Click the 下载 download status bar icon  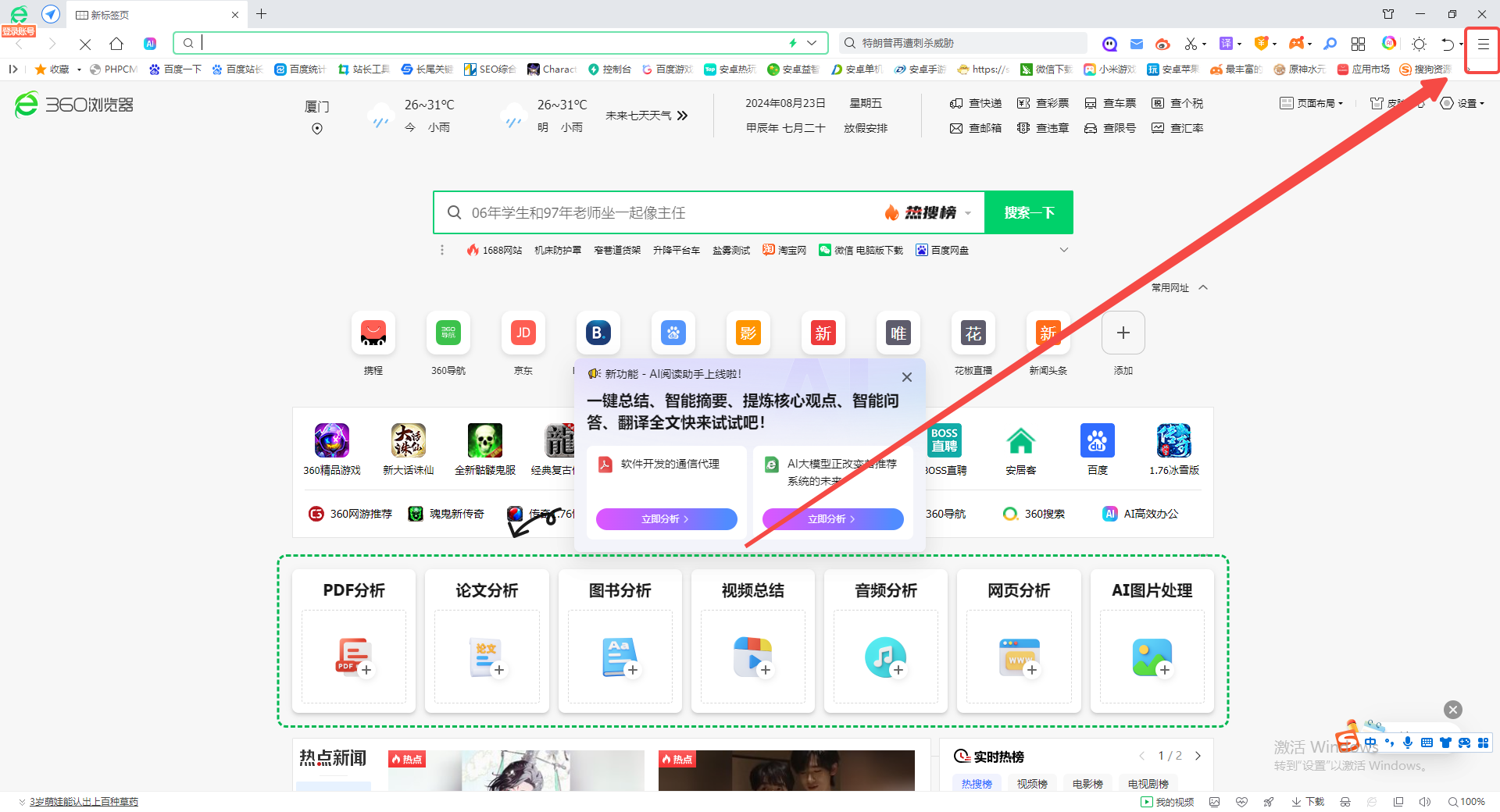point(1309,802)
